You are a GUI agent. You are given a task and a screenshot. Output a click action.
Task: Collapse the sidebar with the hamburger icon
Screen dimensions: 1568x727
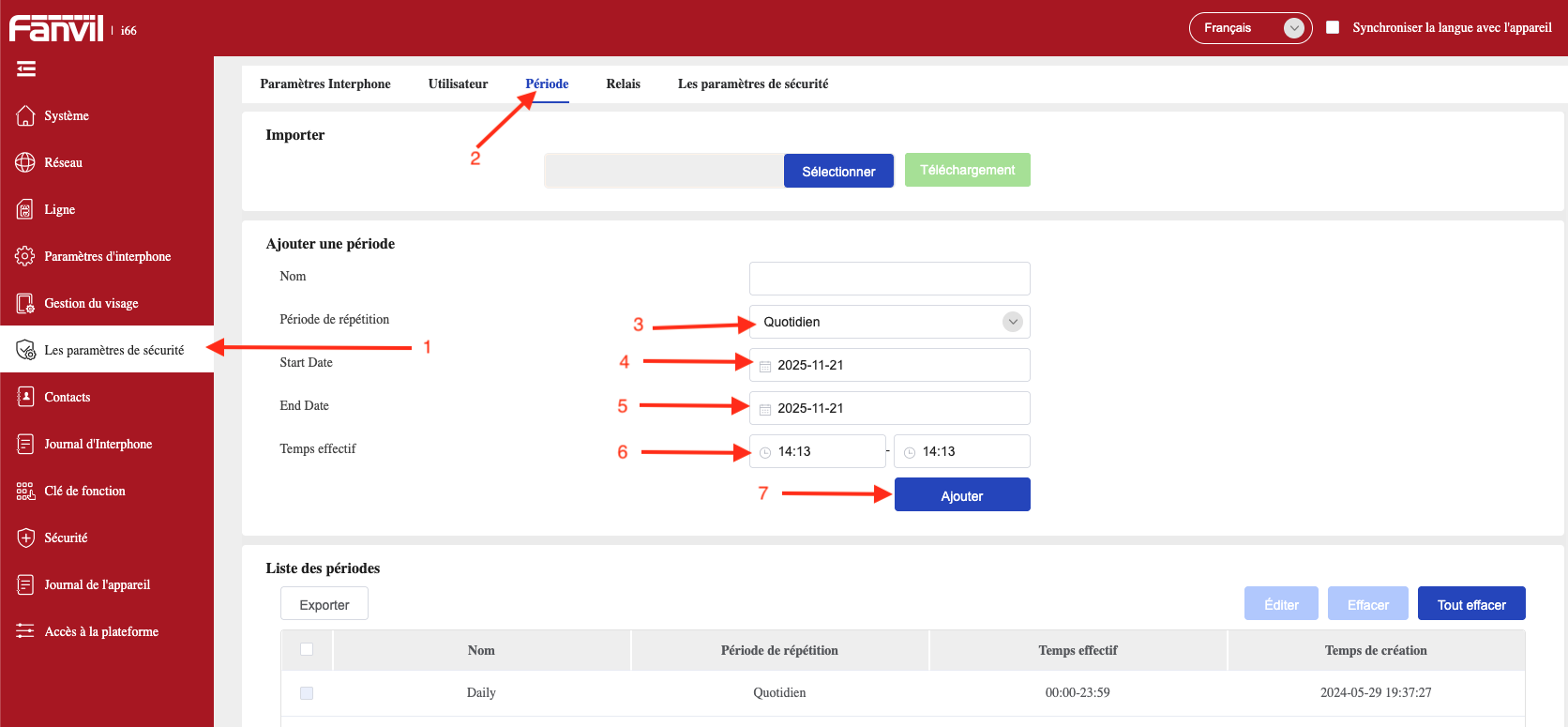[26, 68]
